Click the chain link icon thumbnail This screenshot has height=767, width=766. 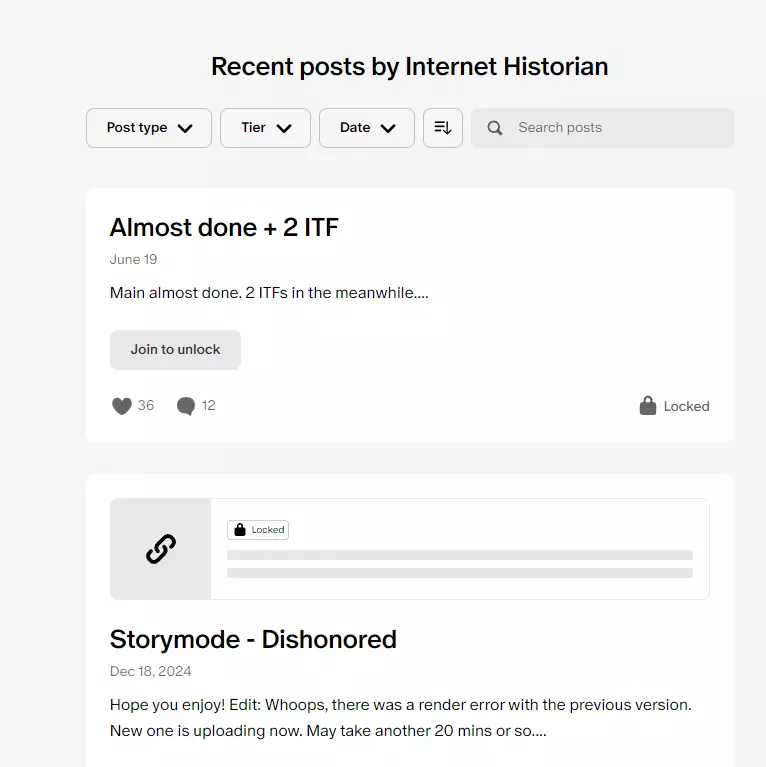pos(160,549)
